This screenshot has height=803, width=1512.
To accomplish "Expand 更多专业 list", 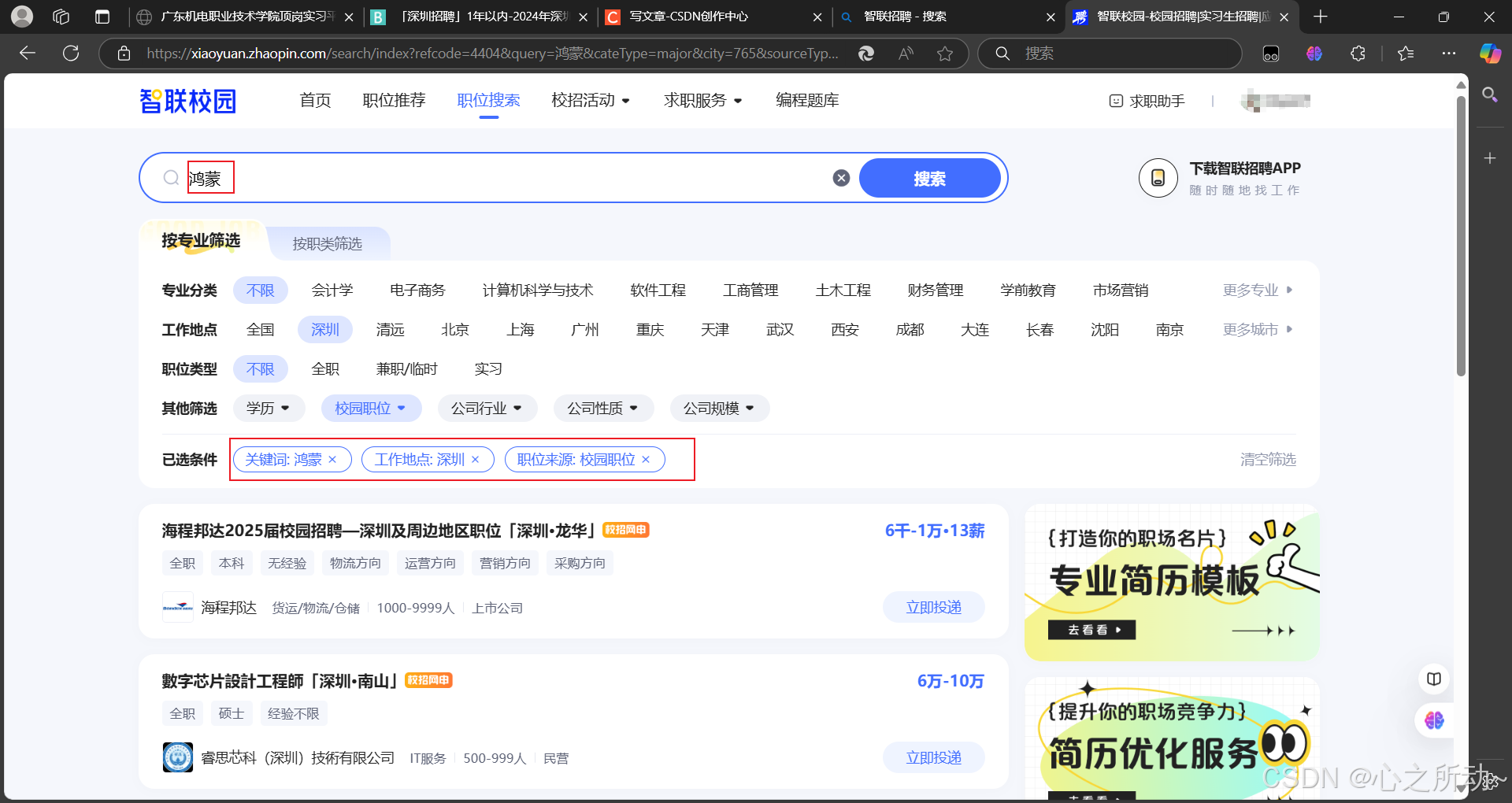I will click(1258, 290).
